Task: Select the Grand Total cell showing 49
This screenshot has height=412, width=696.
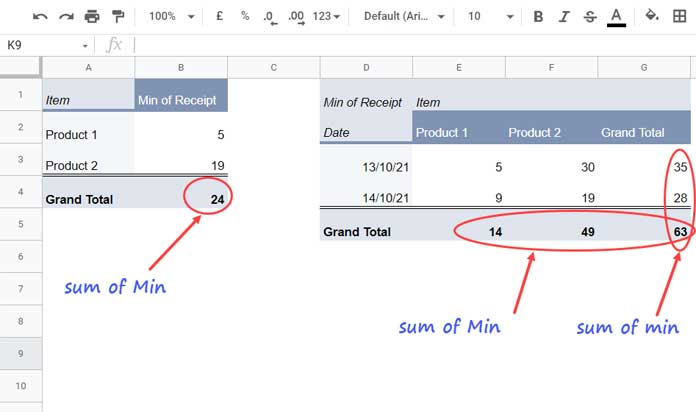Action: click(551, 225)
